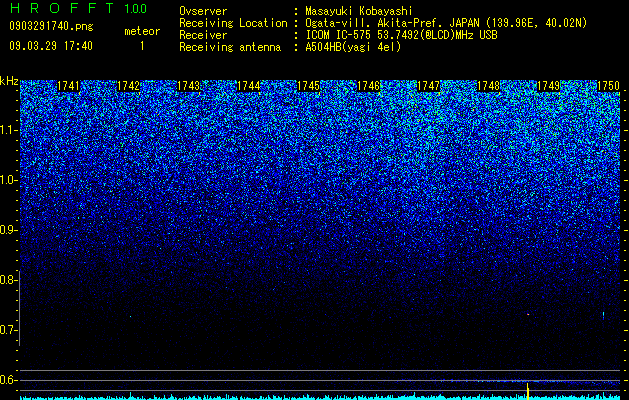Click the 1.1 kHz axis label
Viewport: 629px width, 400px height.
point(9,130)
